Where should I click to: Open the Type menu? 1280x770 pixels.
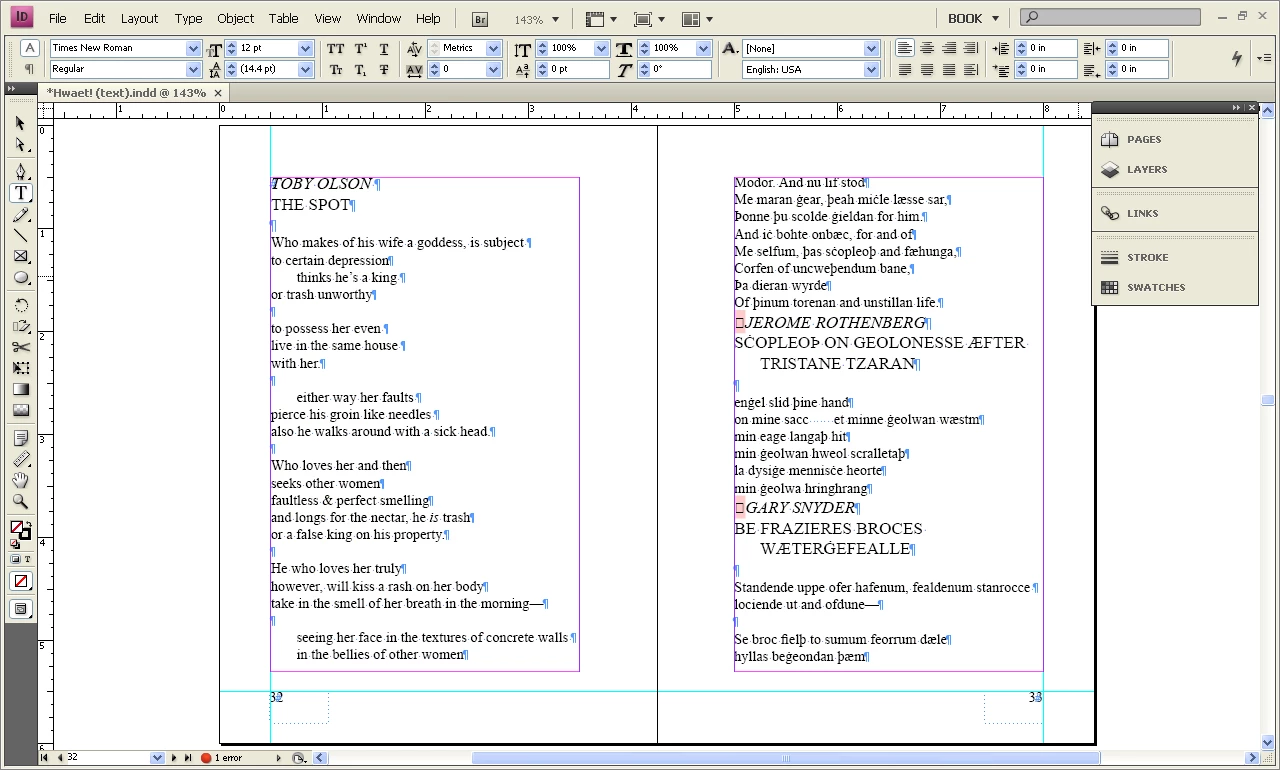point(188,18)
